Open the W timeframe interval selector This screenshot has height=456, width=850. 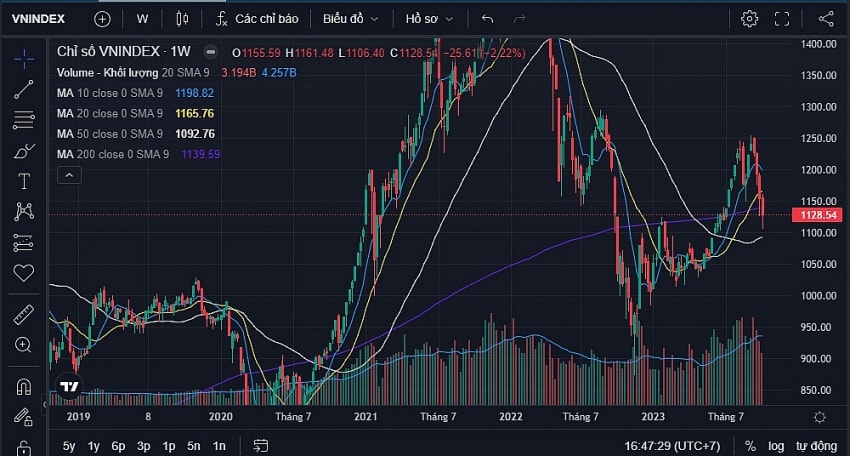click(143, 19)
